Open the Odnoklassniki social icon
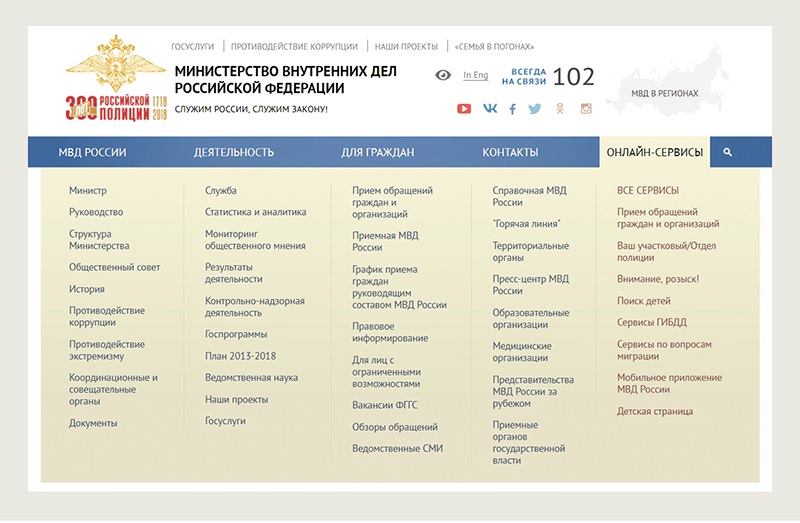Image resolution: width=800 pixels, height=523 pixels. 560,109
